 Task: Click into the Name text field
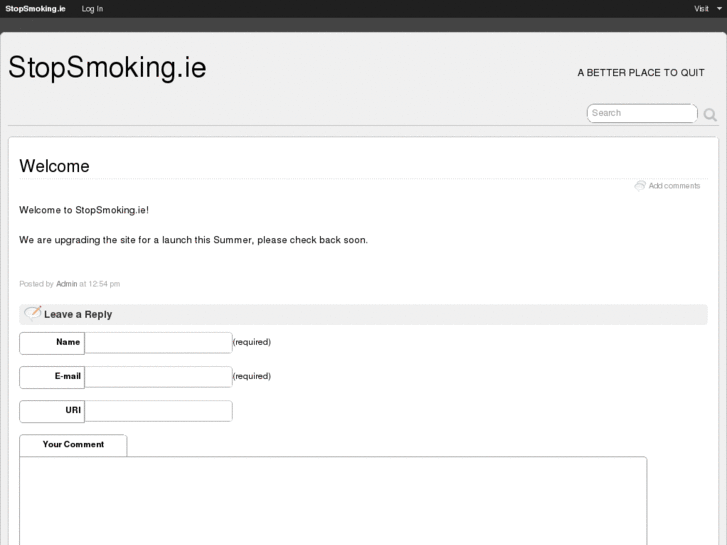158,342
